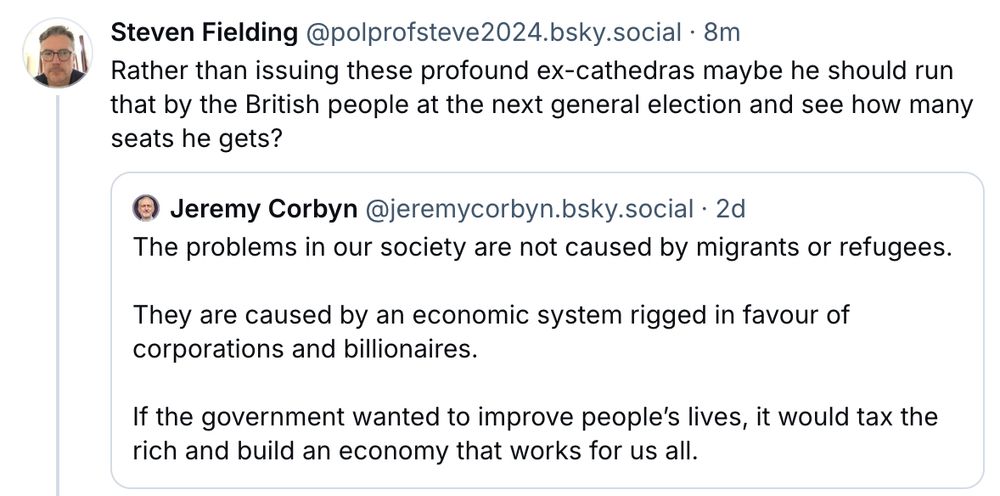Click "rich and build an economy" text line
Image resolution: width=1000 pixels, height=496 pixels.
click(x=415, y=451)
